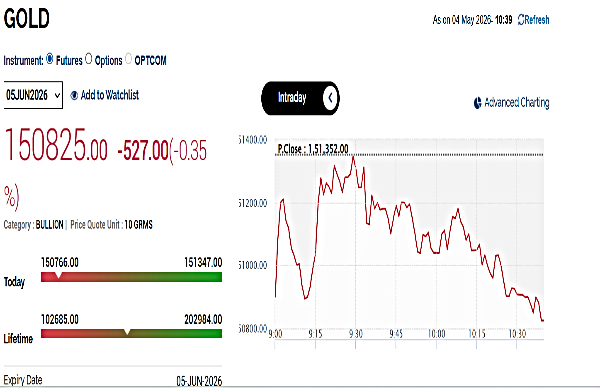Open the 05JUN2026 expiry dropdown

[x=33, y=95]
